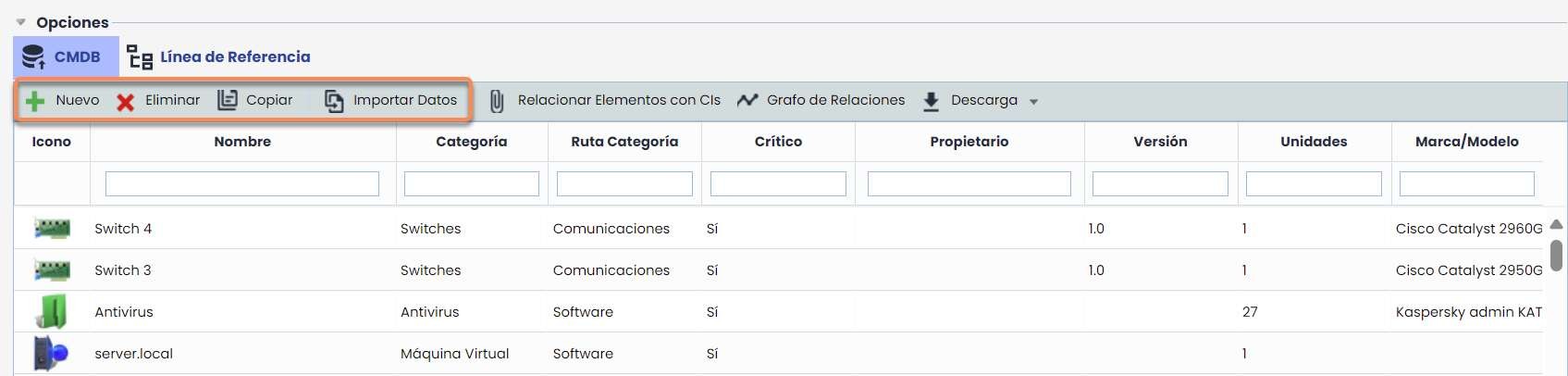Focus the Propietario filter text box

[x=969, y=183]
